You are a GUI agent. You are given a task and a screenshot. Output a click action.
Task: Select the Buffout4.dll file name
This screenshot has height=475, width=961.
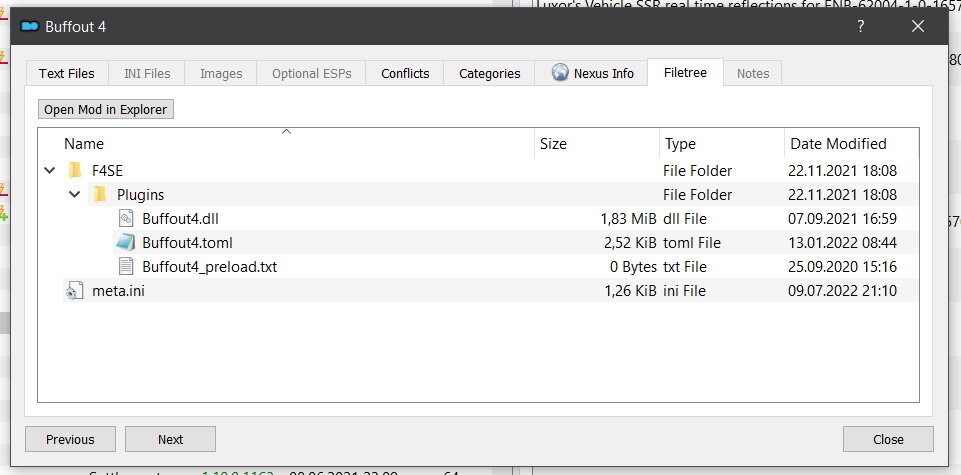click(180, 218)
